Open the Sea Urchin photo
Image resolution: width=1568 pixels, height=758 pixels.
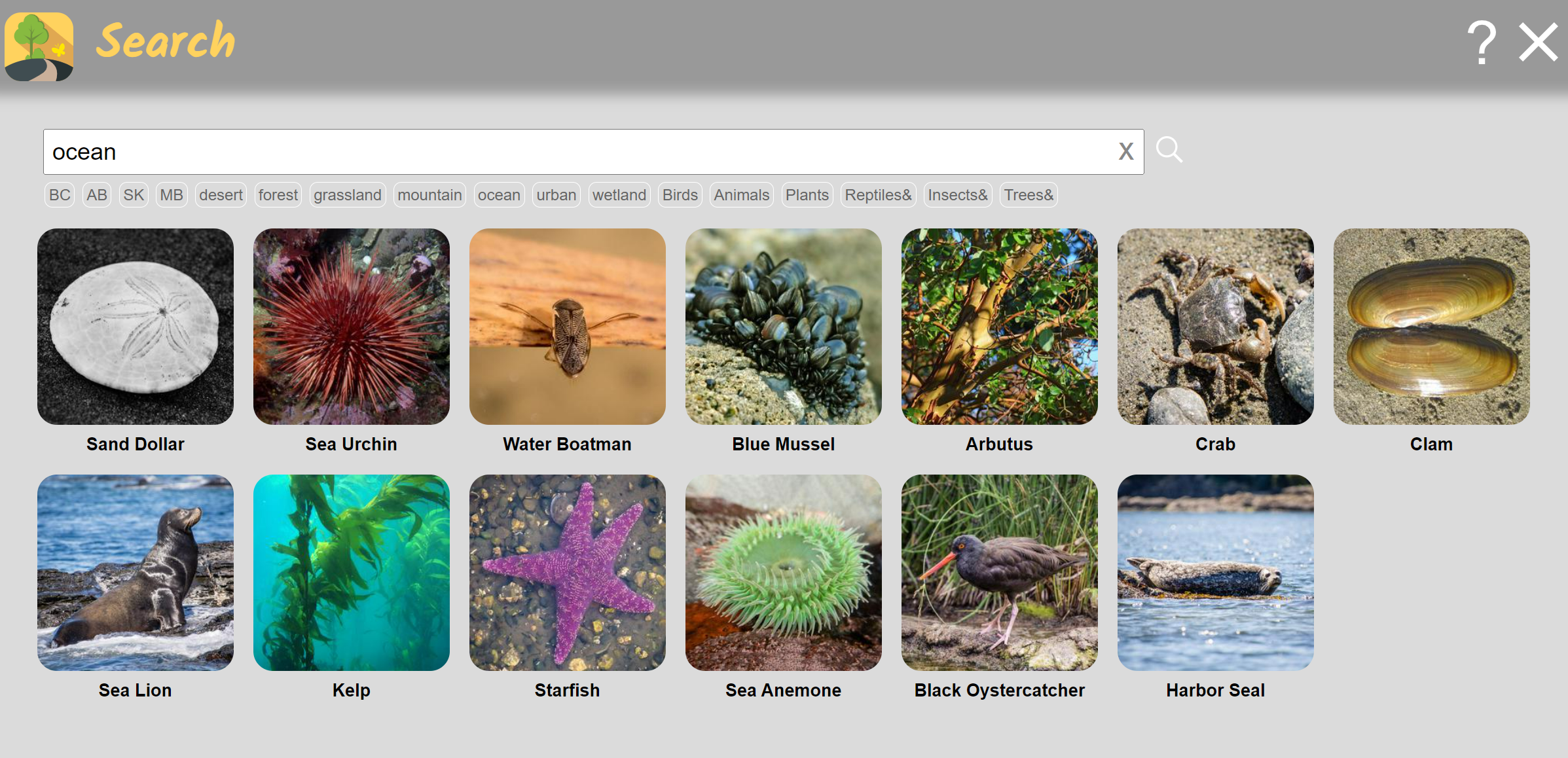pos(352,327)
